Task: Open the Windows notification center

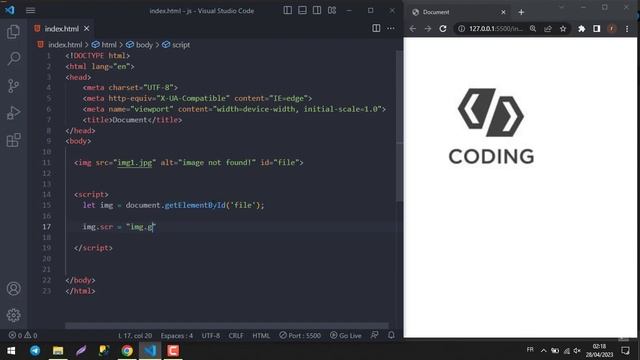Action: tap(625, 351)
